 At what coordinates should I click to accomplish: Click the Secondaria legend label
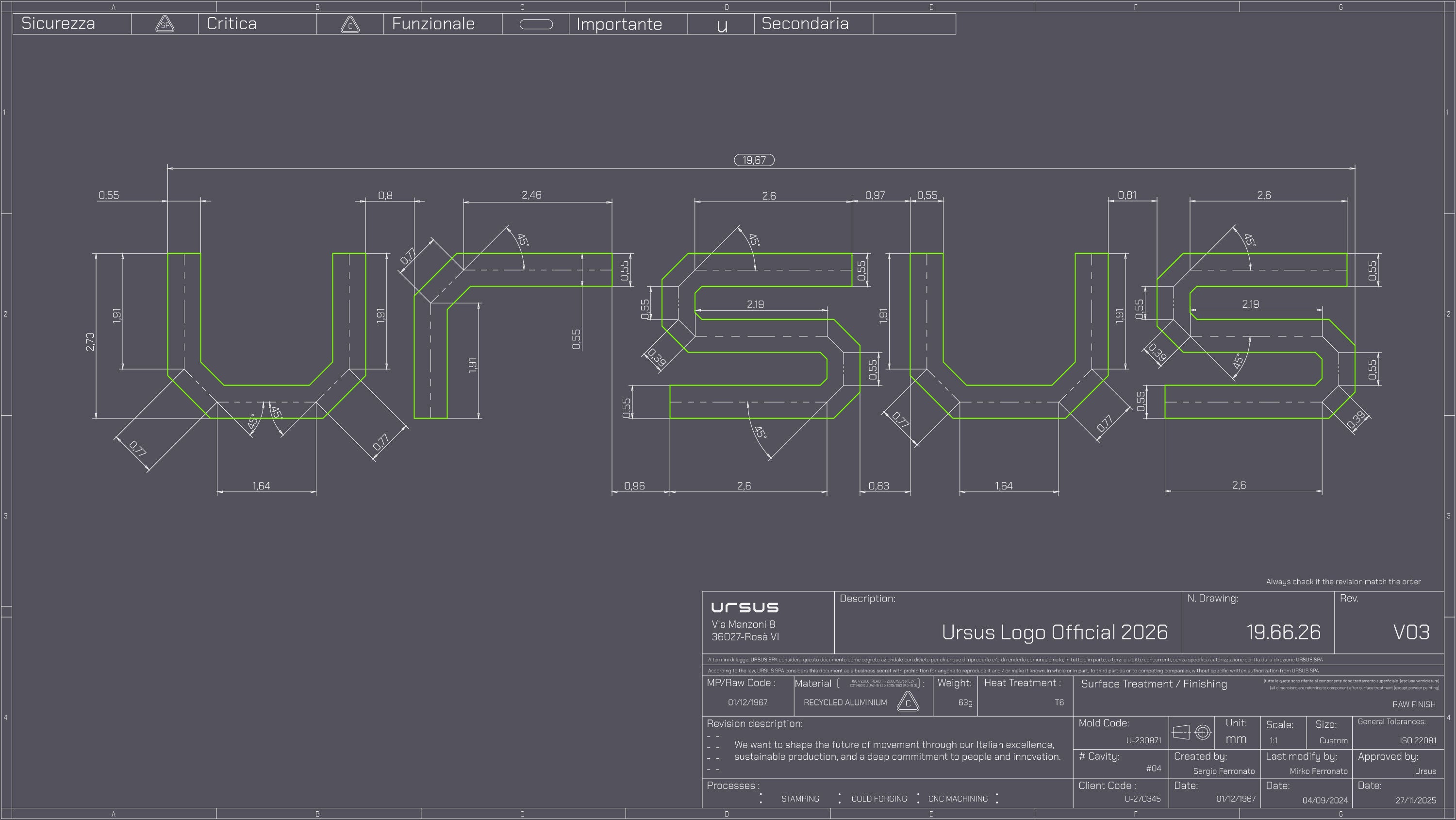click(804, 24)
